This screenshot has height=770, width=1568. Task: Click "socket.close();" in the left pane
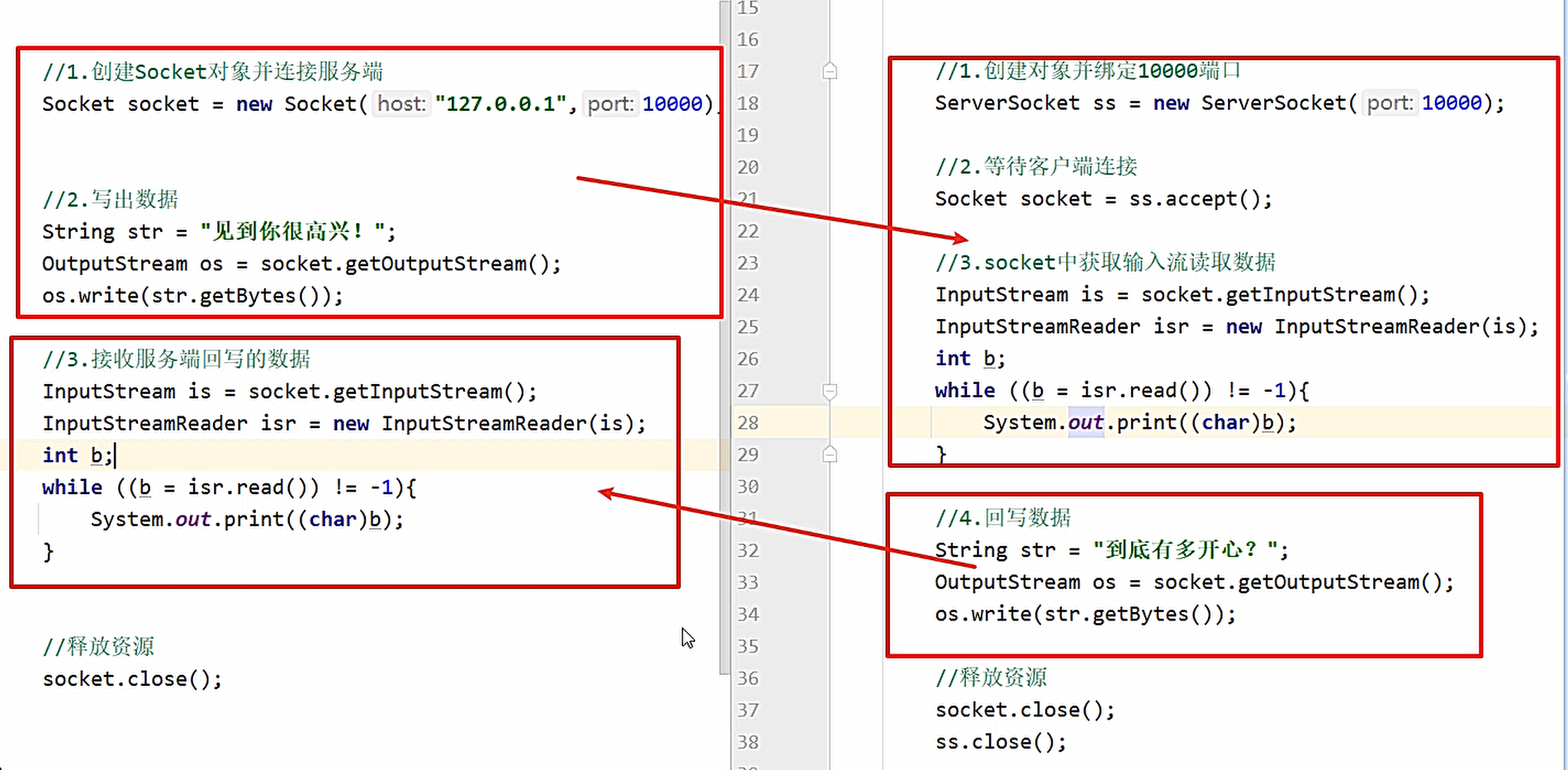pyautogui.click(x=132, y=679)
